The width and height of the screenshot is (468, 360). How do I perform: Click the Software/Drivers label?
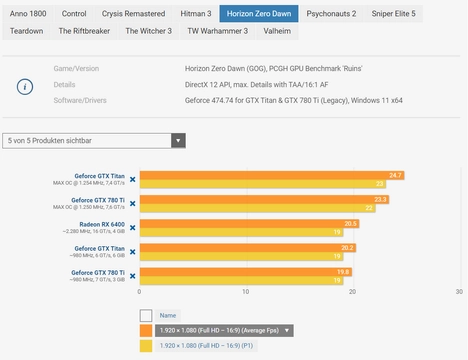[x=80, y=100]
